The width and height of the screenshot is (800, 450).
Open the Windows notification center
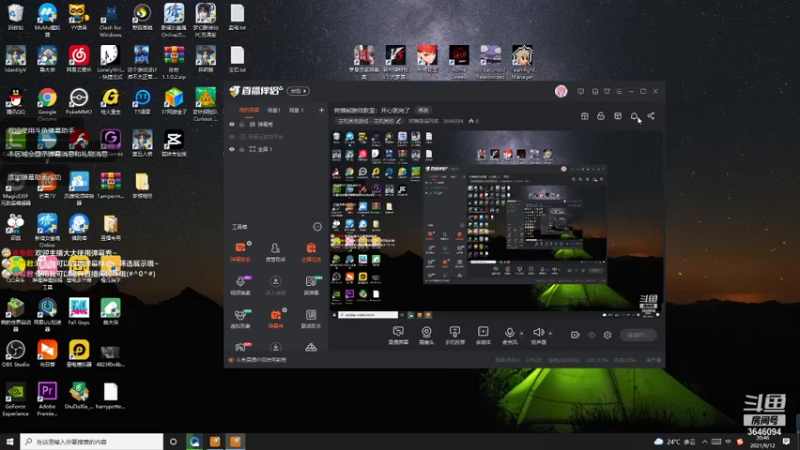click(x=786, y=441)
